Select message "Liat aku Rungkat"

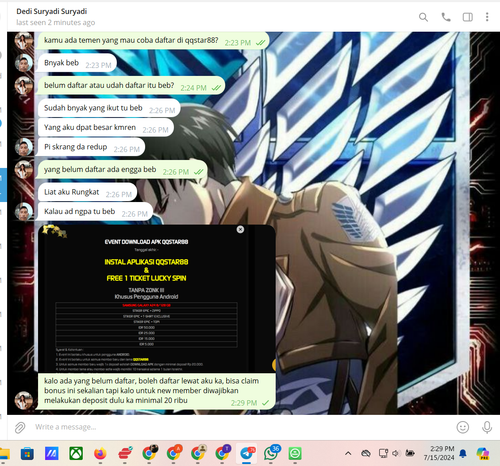[x=87, y=192]
